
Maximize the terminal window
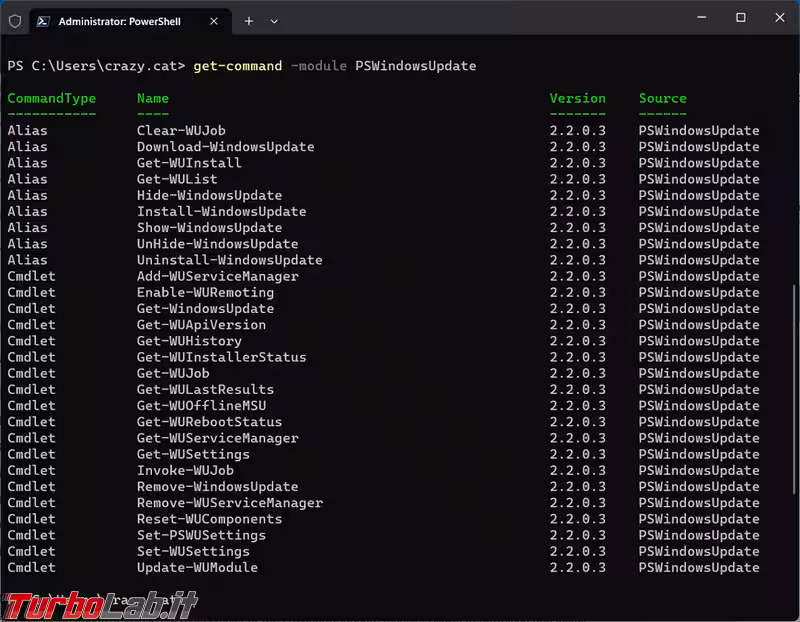(741, 17)
